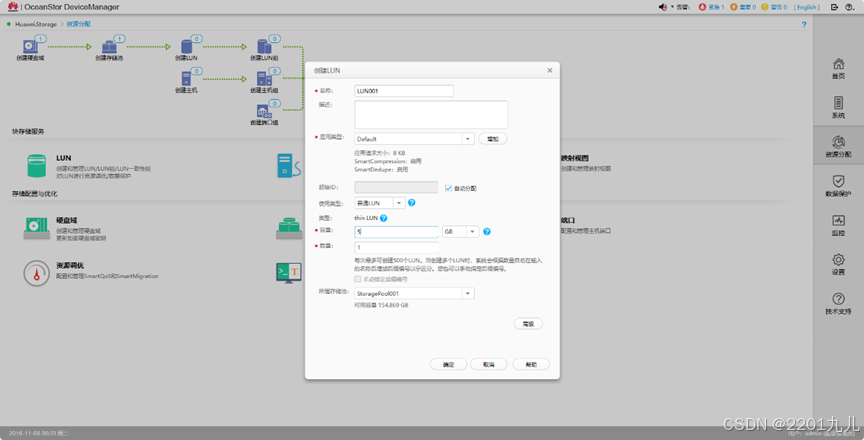Click the Huawei.Storage breadcrumb
This screenshot has height=440, width=864.
[x=36, y=24]
